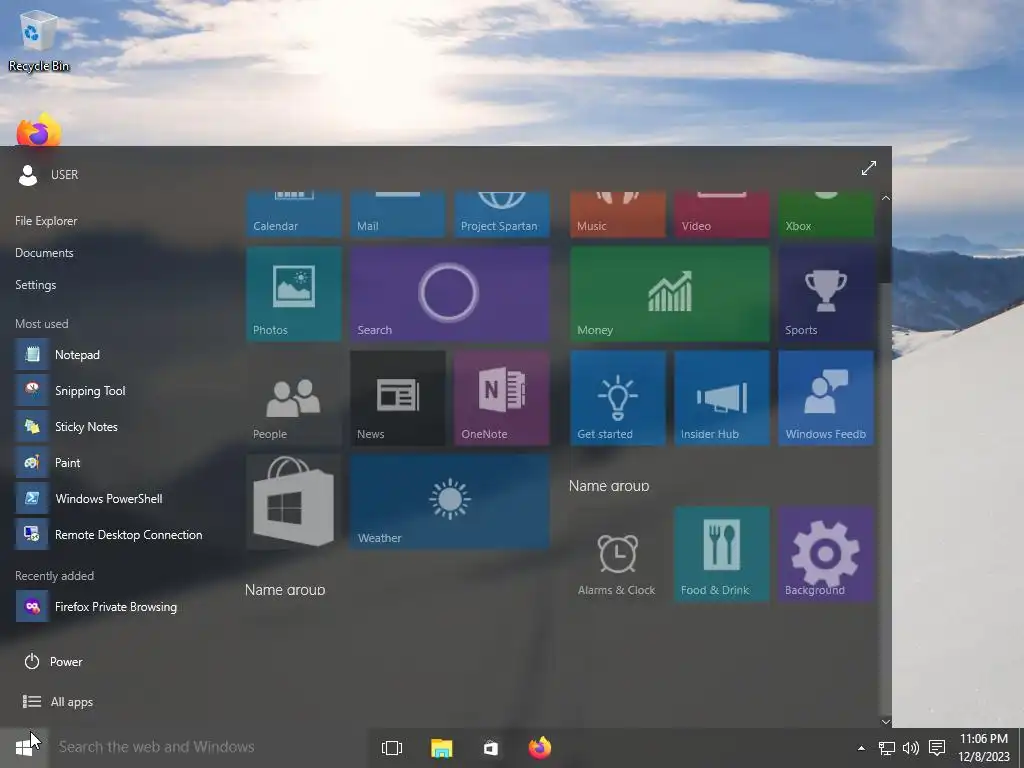
Task: Open the Alarms & Clock tile
Action: coord(618,554)
